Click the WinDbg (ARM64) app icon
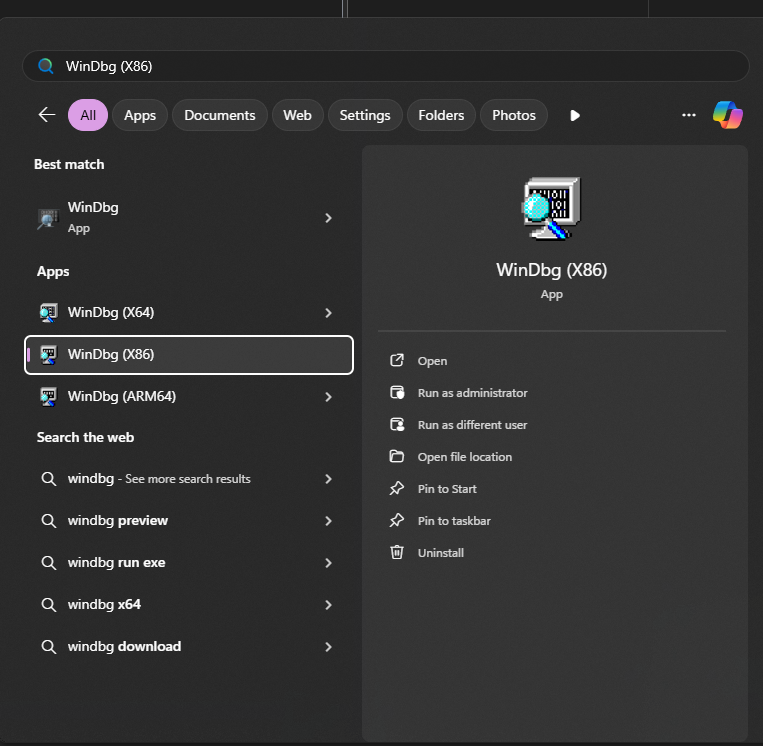This screenshot has height=746, width=763. pyautogui.click(x=48, y=397)
